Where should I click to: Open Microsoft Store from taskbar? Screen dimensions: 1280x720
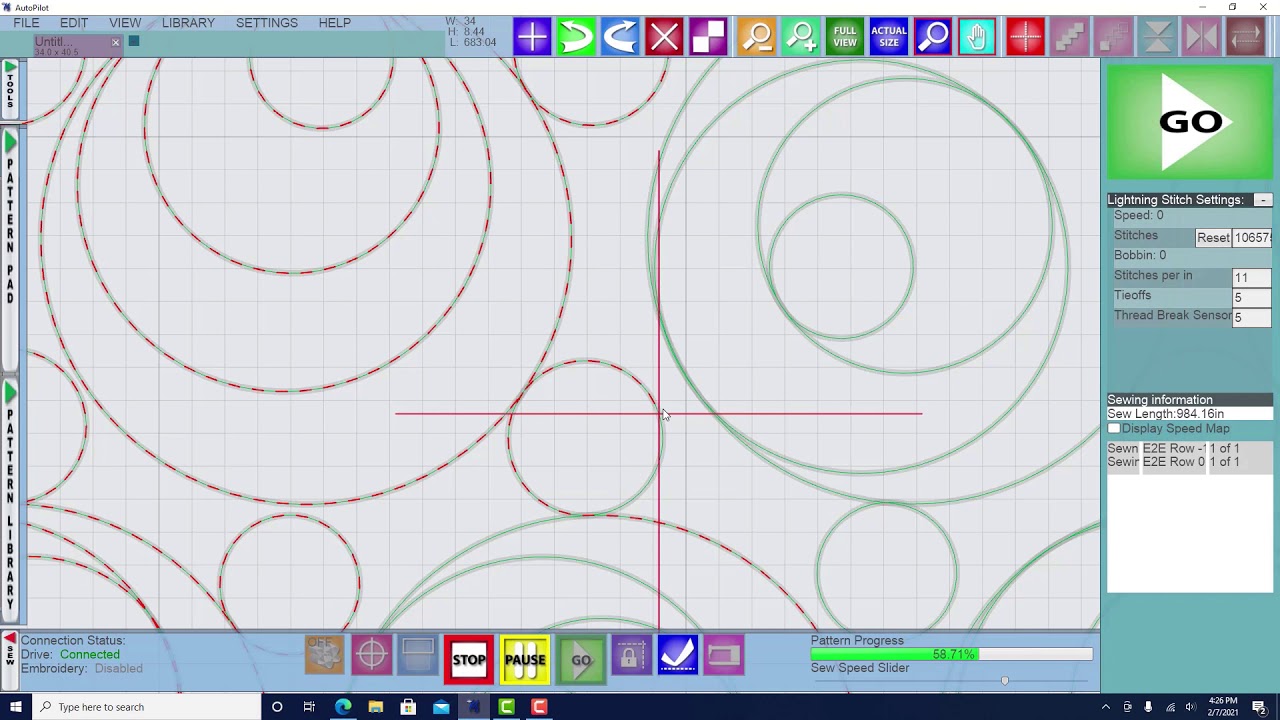(408, 707)
